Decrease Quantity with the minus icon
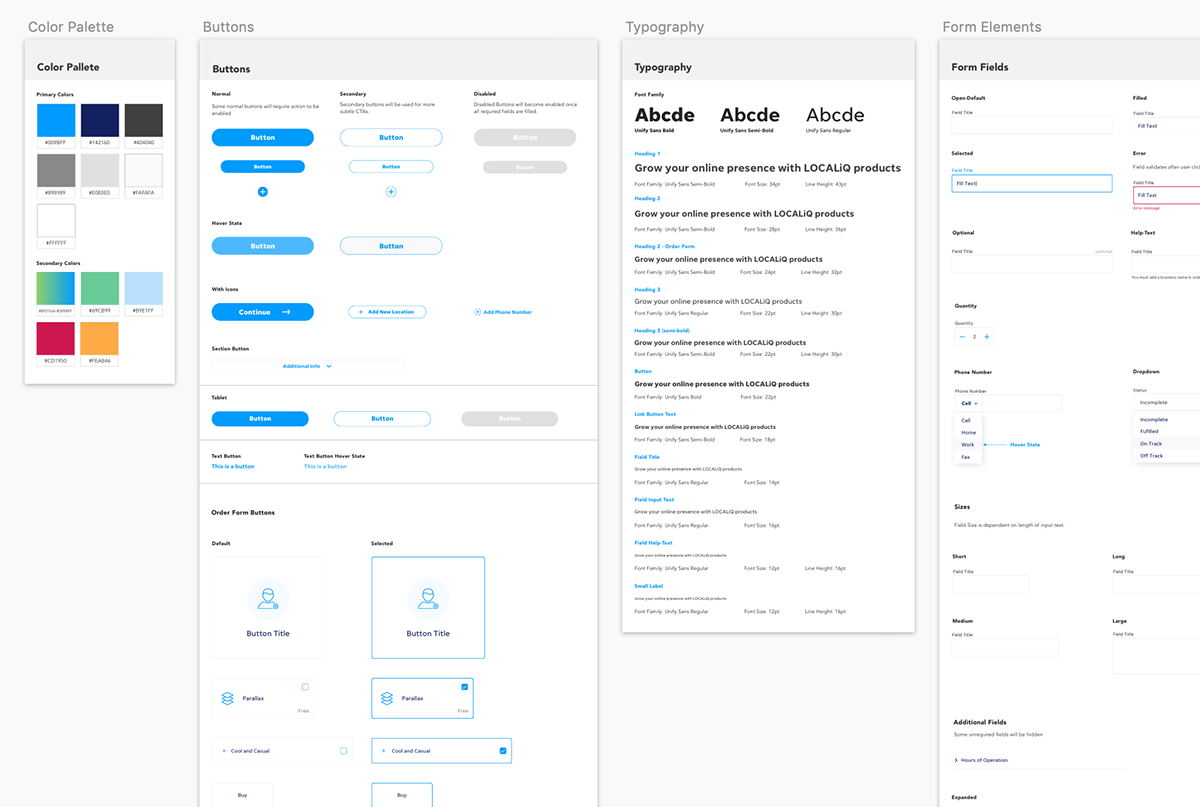This screenshot has width=1200, height=807. point(962,337)
